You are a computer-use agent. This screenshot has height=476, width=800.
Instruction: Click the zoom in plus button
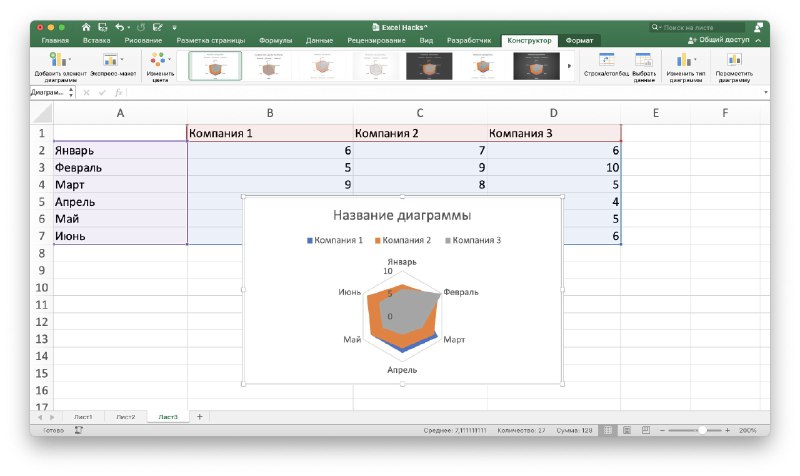[728, 431]
